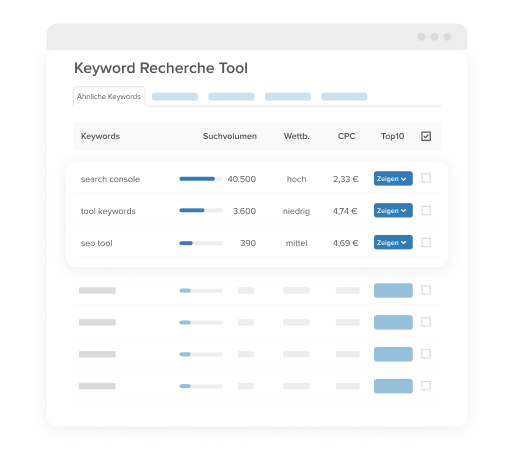Select the search console keyword text
This screenshot has width=514, height=451.
click(110, 179)
